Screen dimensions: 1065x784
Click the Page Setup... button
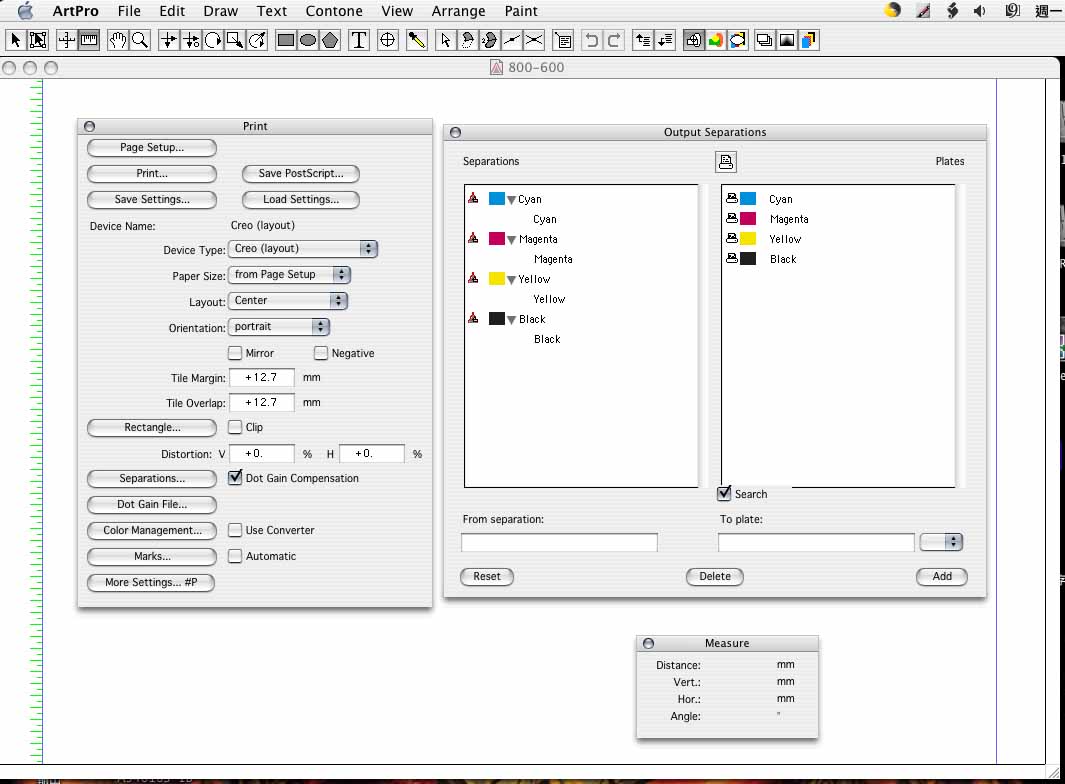point(152,147)
